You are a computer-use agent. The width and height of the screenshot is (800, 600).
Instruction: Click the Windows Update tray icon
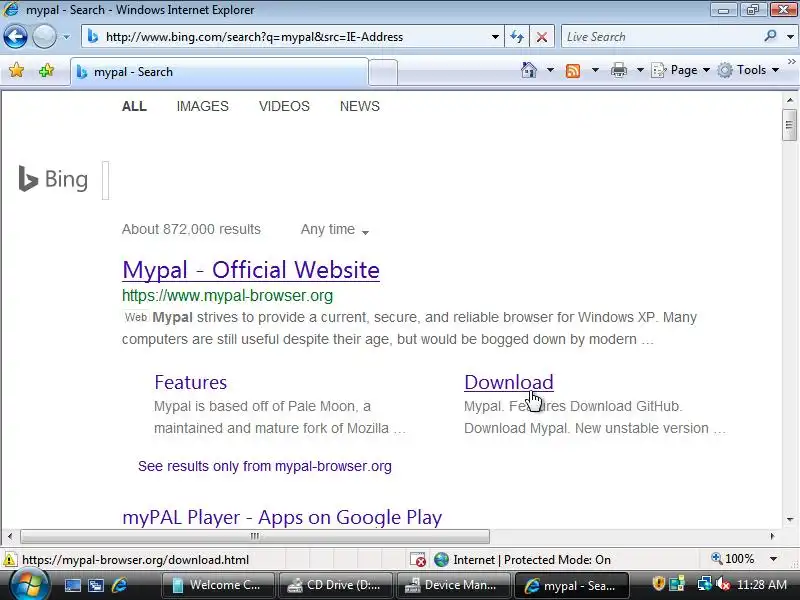677,583
